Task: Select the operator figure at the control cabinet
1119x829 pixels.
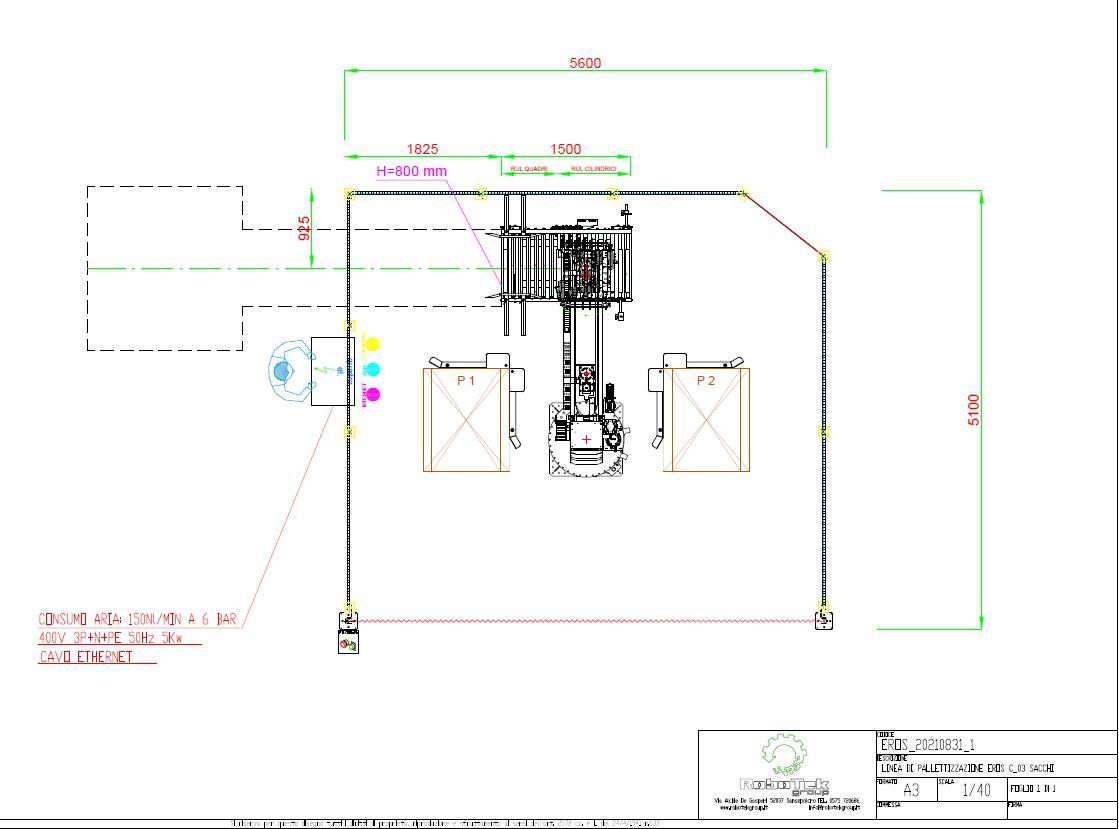Action: (287, 371)
